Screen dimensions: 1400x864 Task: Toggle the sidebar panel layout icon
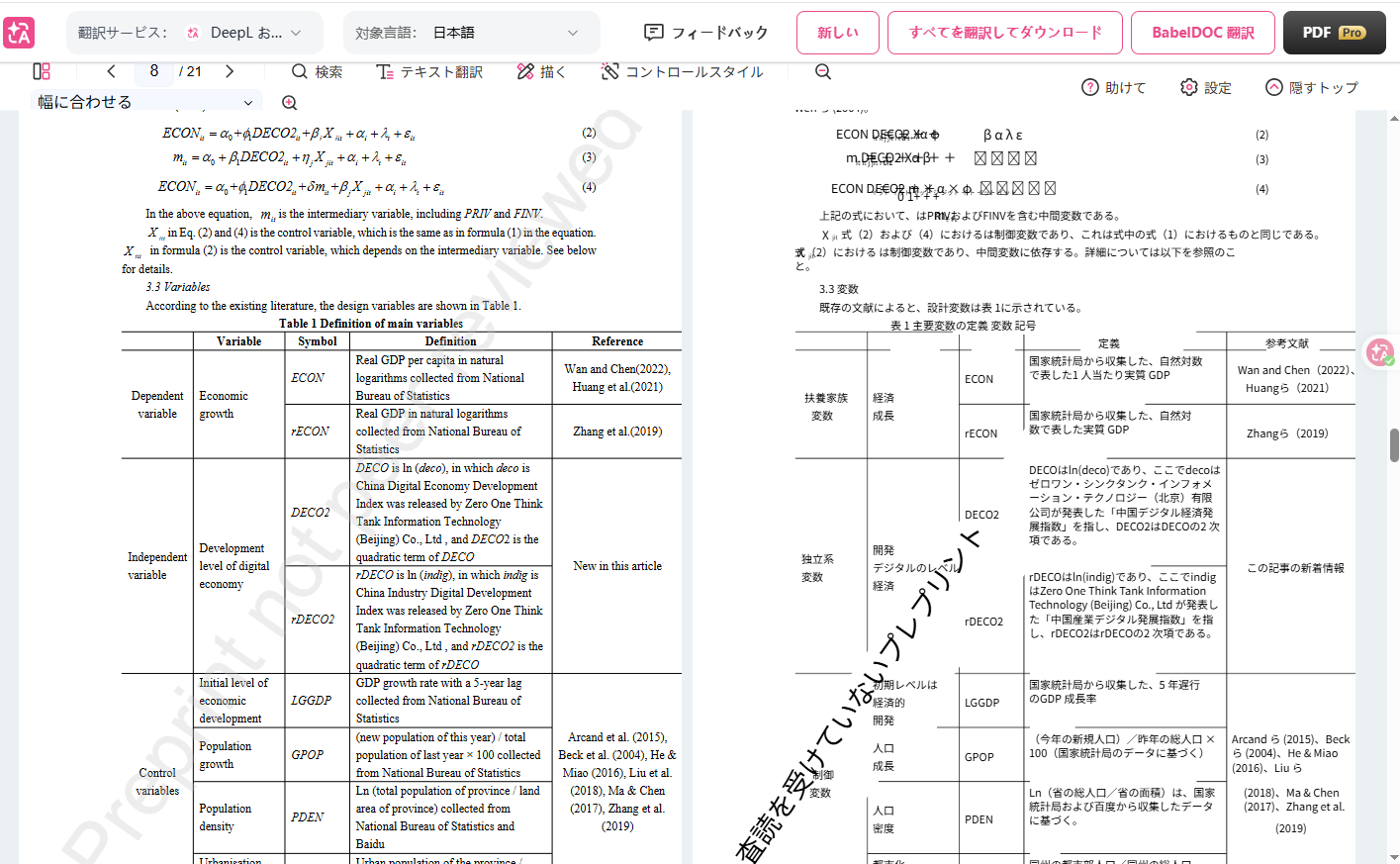42,71
